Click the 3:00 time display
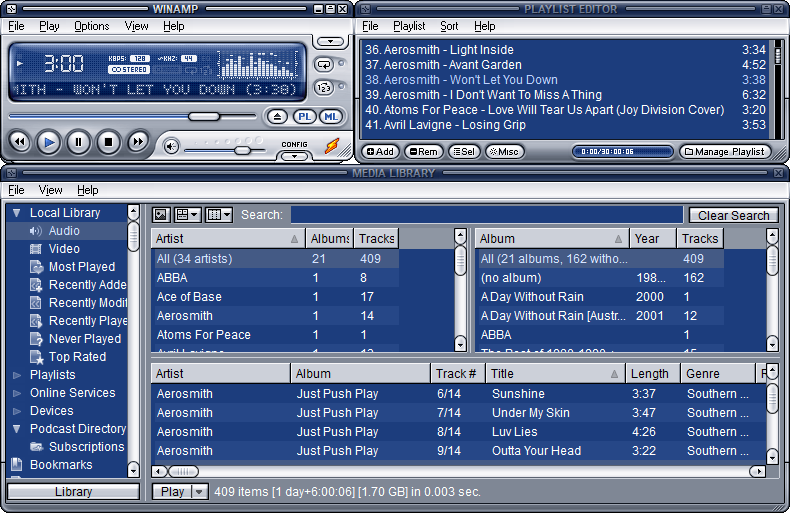 coord(64,64)
